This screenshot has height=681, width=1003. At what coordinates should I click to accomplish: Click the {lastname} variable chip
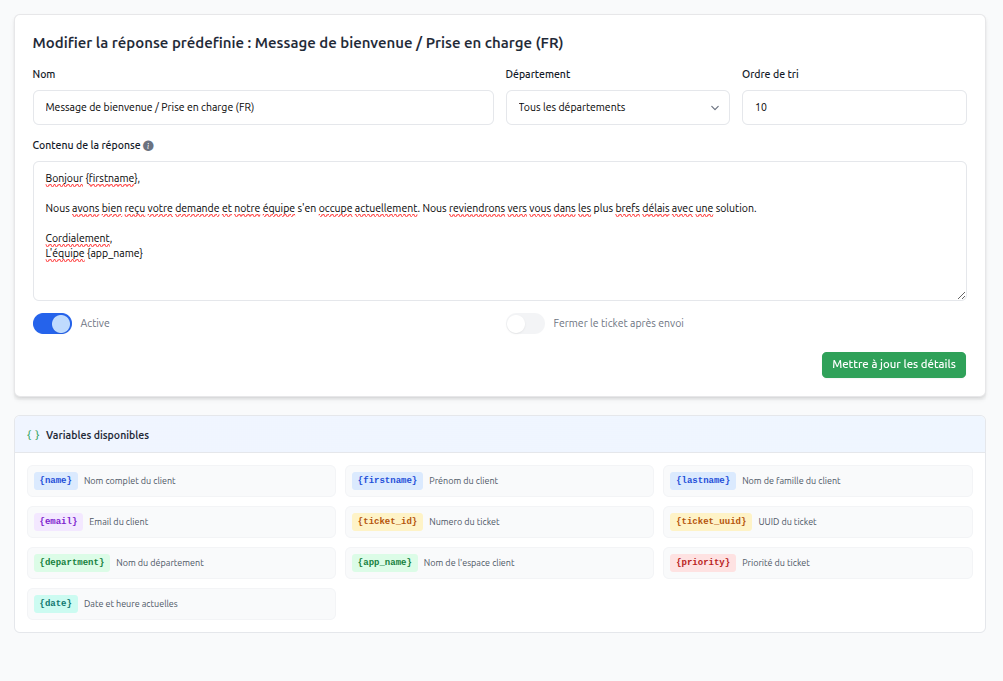(702, 480)
